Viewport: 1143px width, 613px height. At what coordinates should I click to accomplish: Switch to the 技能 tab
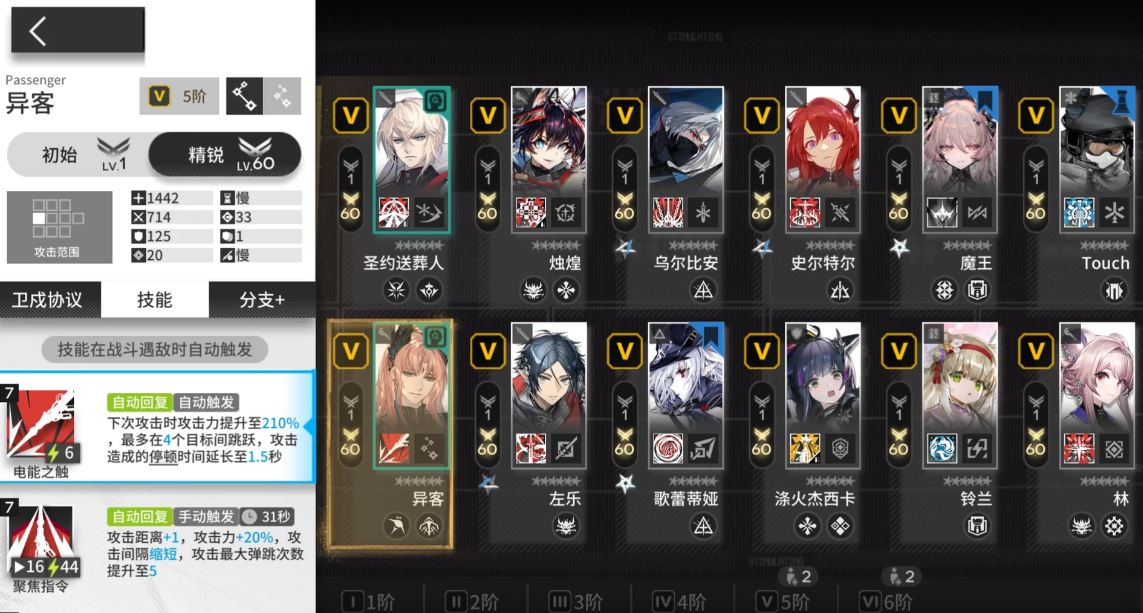[x=155, y=300]
